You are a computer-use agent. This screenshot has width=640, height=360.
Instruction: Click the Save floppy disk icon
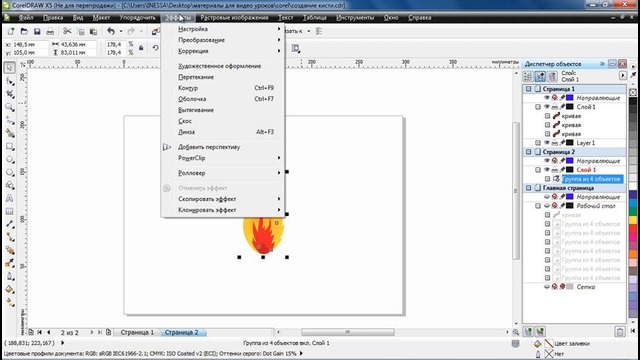point(37,31)
